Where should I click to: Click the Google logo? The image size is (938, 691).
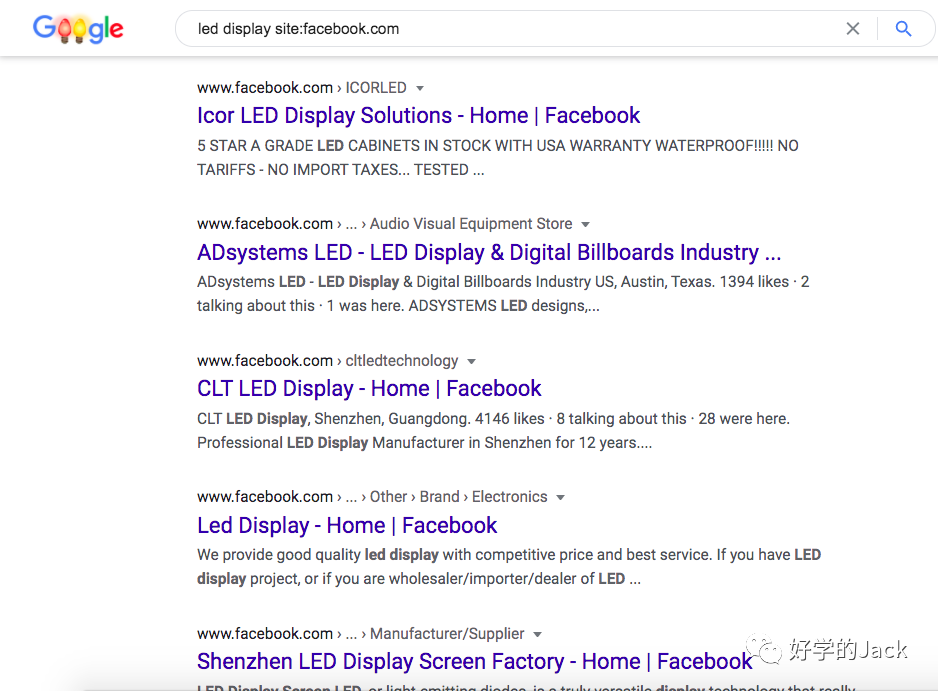78,29
